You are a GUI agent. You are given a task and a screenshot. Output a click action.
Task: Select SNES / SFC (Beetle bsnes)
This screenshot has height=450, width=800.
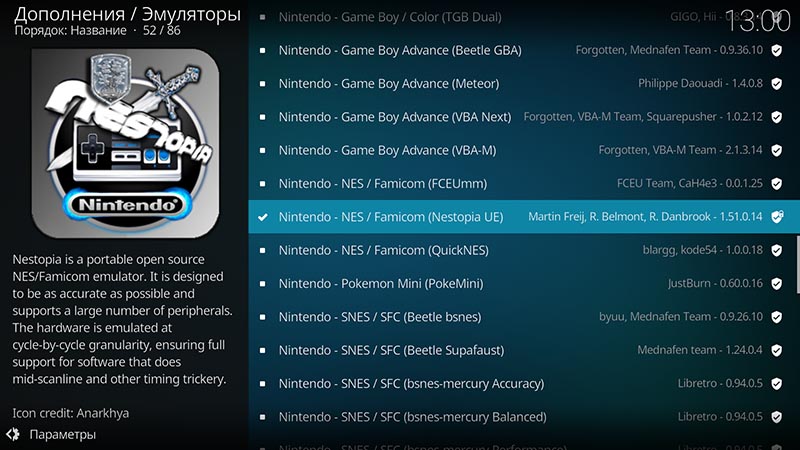tap(524, 317)
